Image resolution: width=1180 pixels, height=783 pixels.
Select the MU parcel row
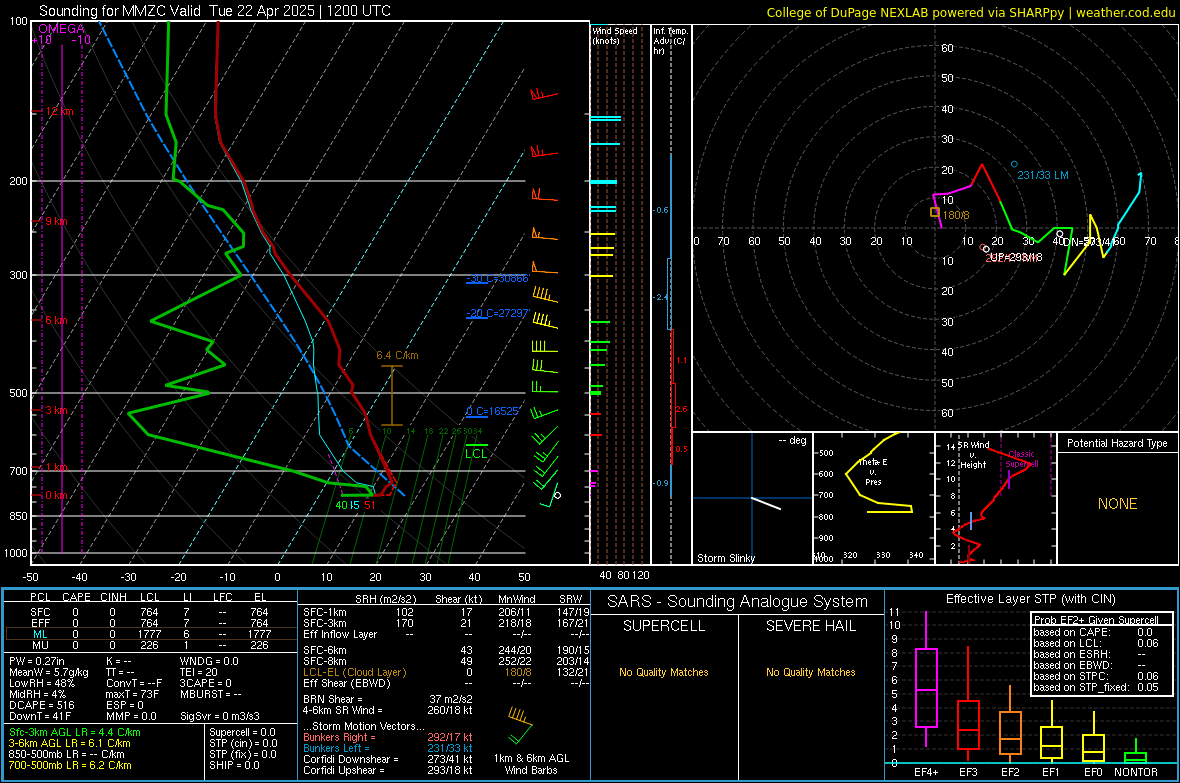coord(151,645)
